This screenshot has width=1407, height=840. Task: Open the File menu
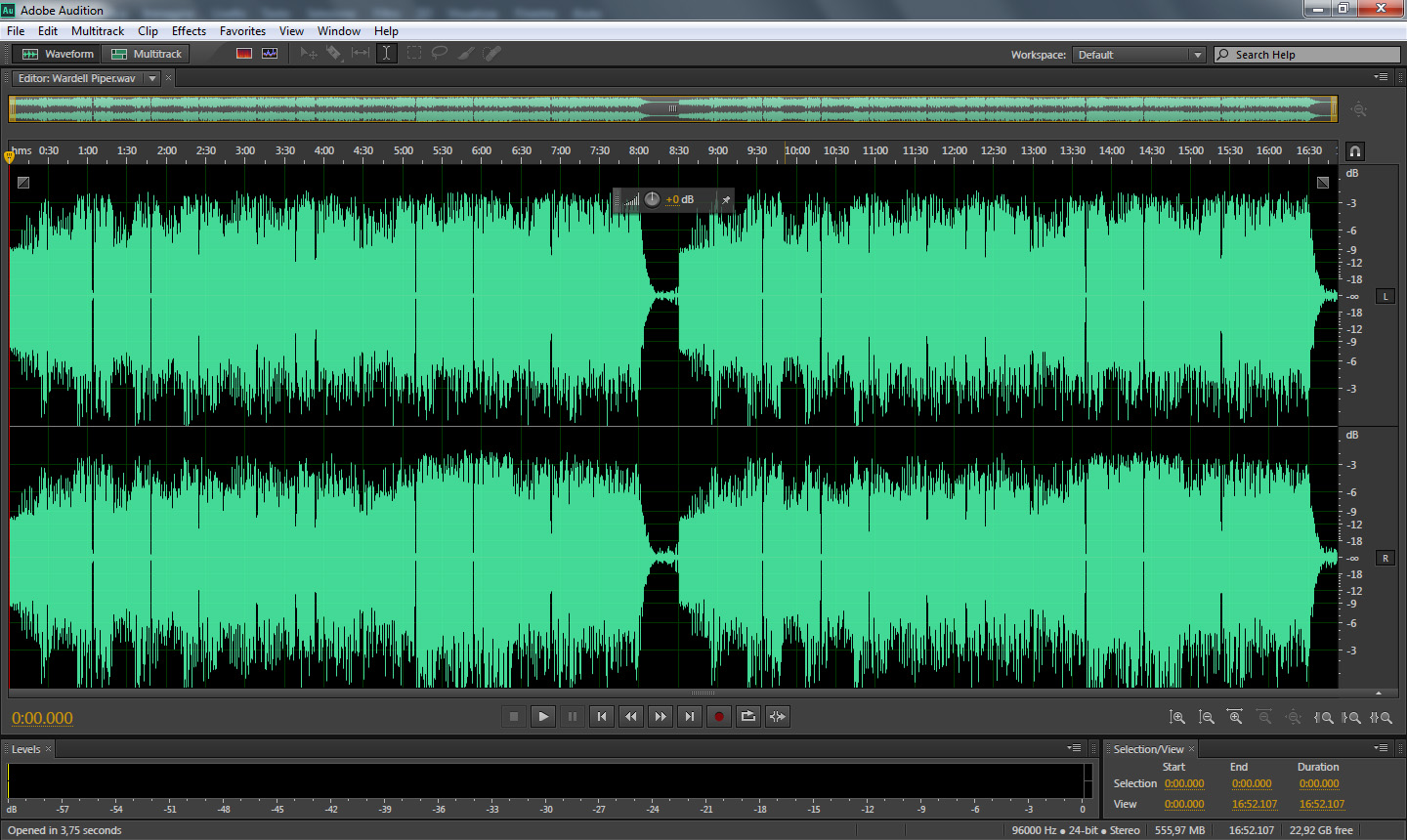16,31
